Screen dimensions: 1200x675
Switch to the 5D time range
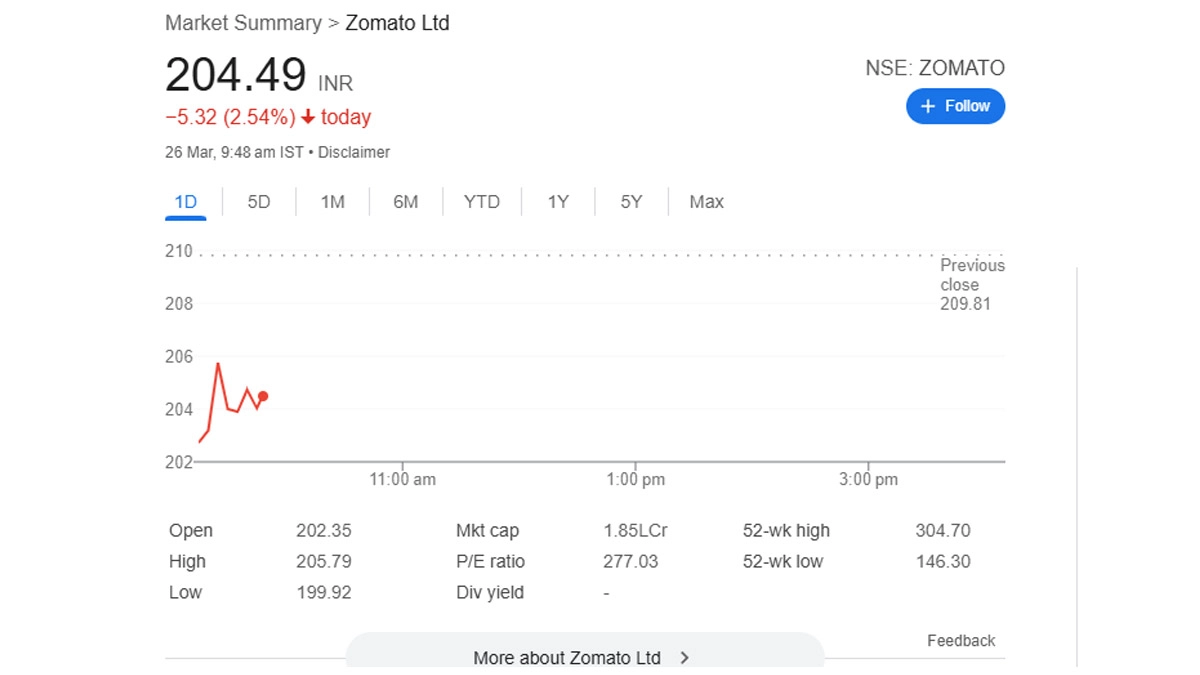point(259,202)
